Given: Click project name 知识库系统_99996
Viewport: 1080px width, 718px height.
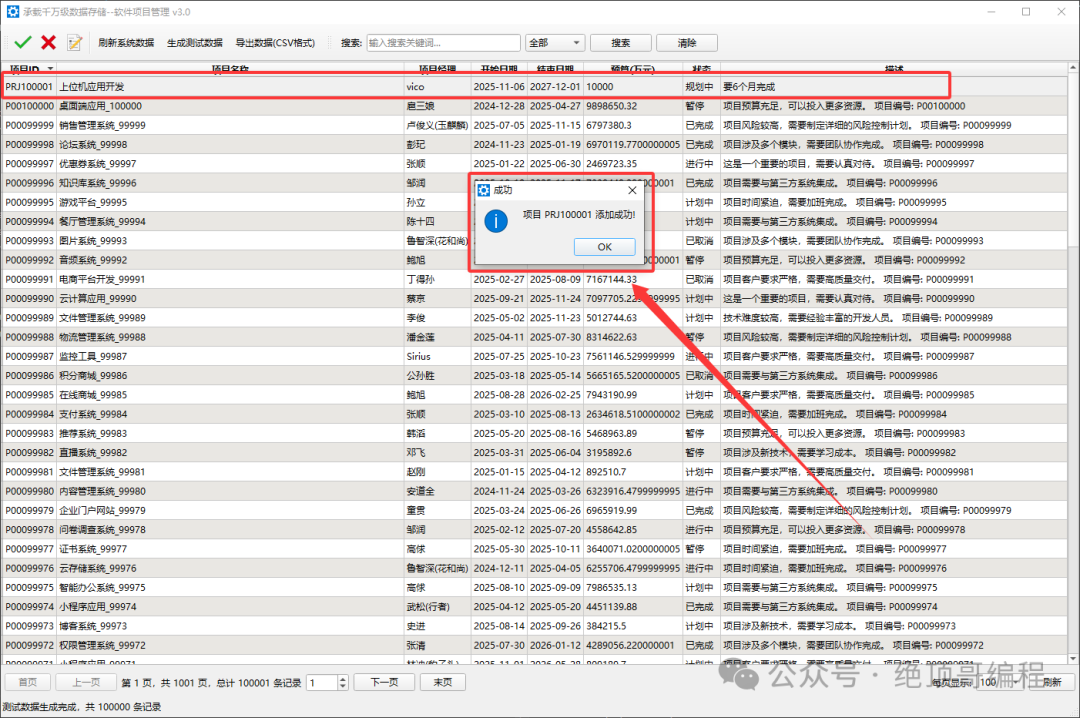Looking at the screenshot, I should point(97,183).
